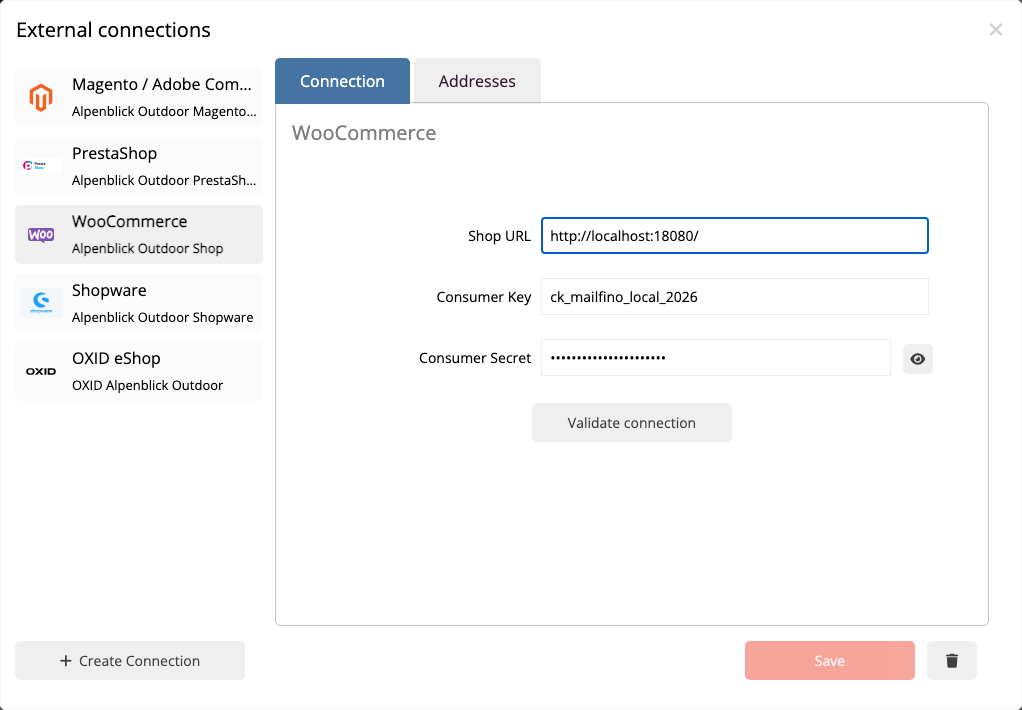Select the Shopware connection name

point(109,290)
